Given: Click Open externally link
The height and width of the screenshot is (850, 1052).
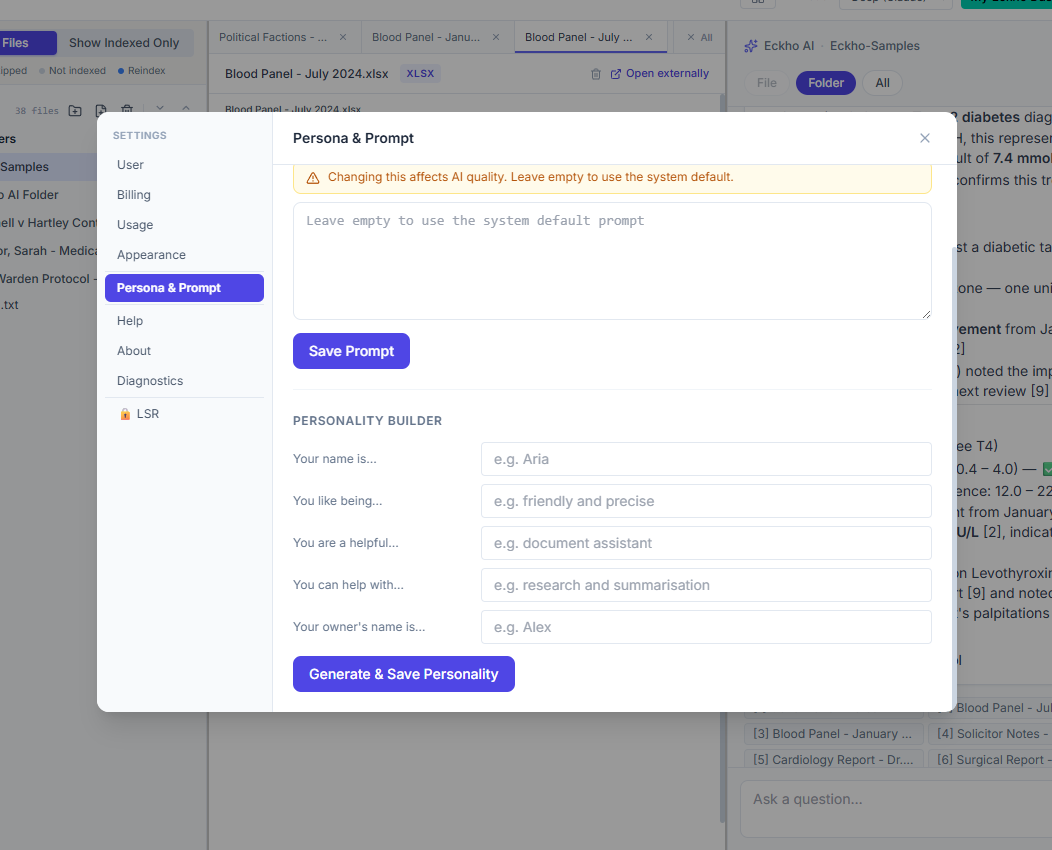Looking at the screenshot, I should coord(660,74).
